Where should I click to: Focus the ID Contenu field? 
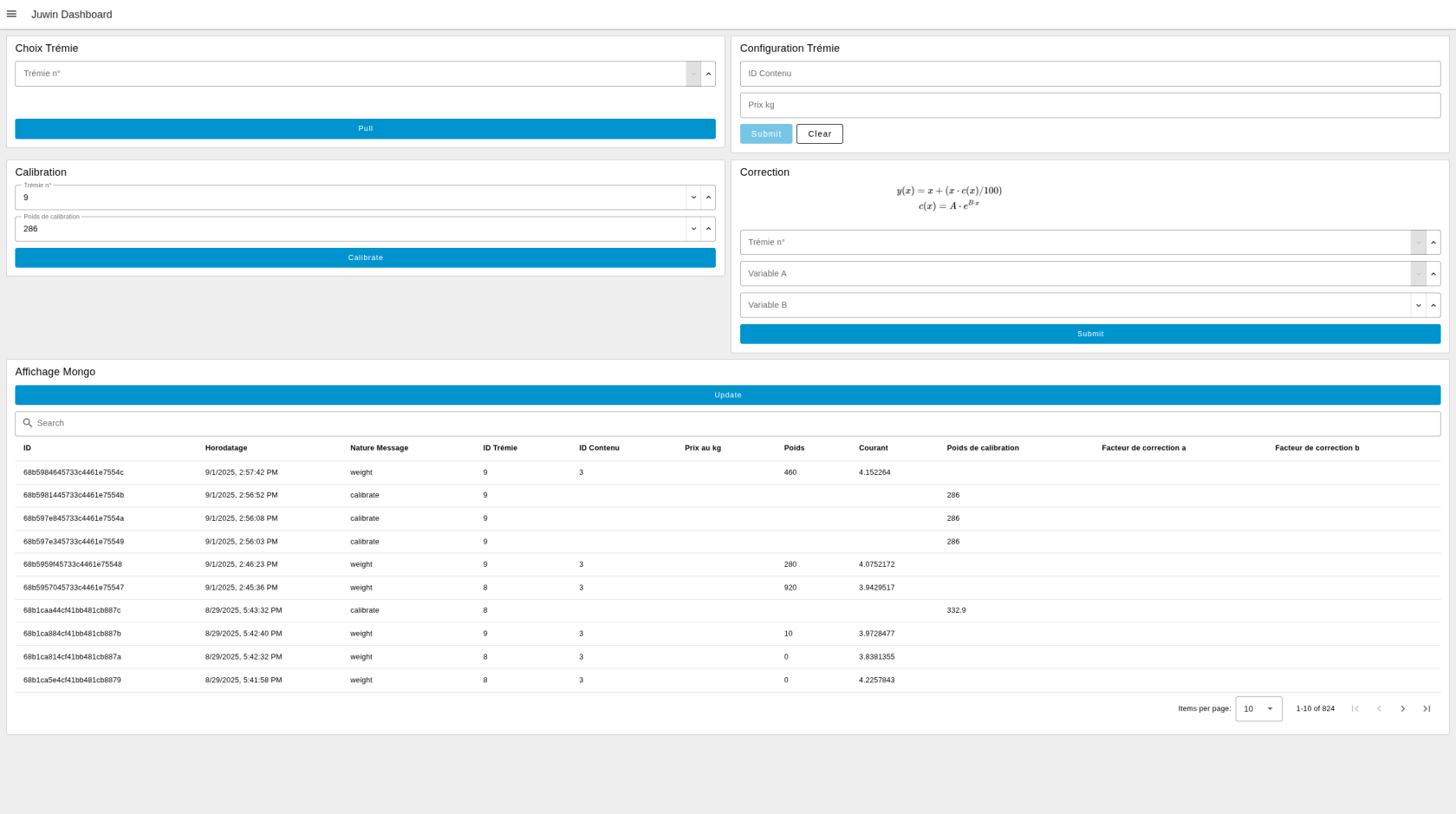(x=1089, y=74)
